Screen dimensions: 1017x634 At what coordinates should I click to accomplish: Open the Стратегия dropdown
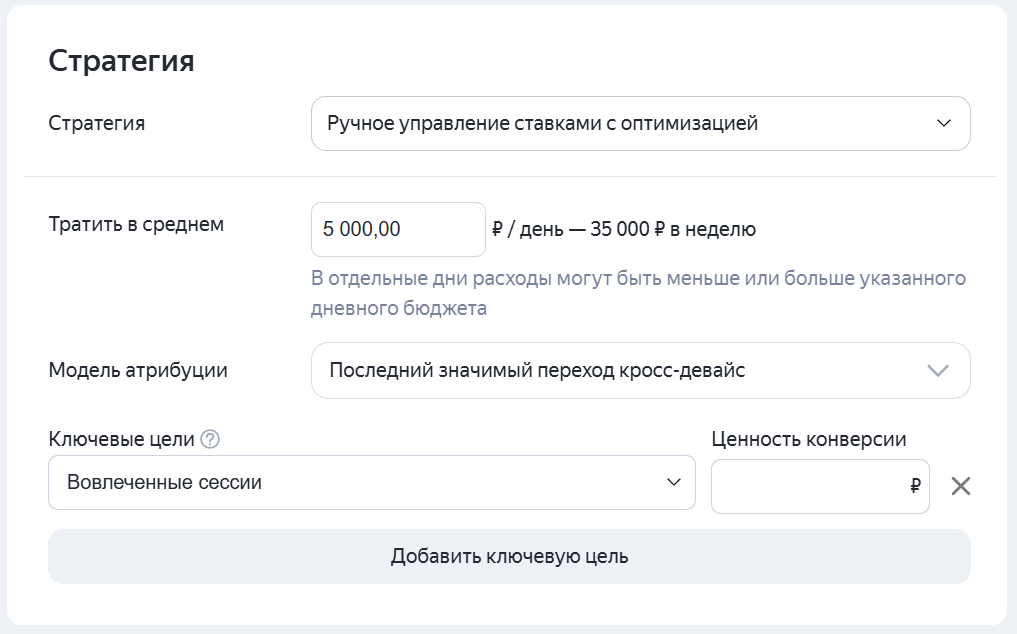coord(640,123)
